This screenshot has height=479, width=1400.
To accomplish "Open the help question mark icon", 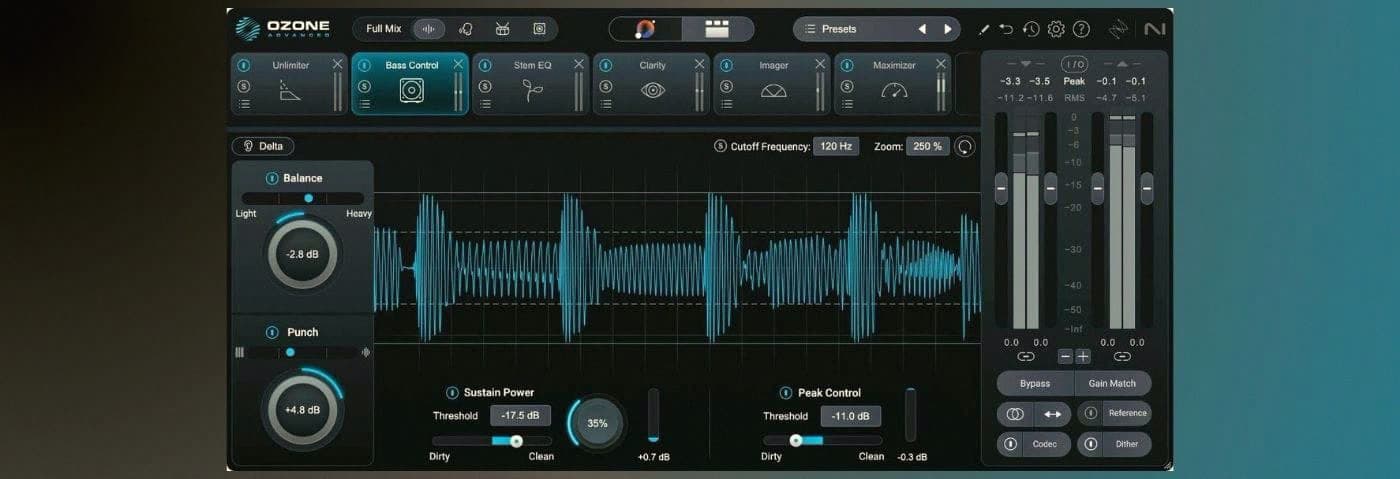I will click(1081, 29).
